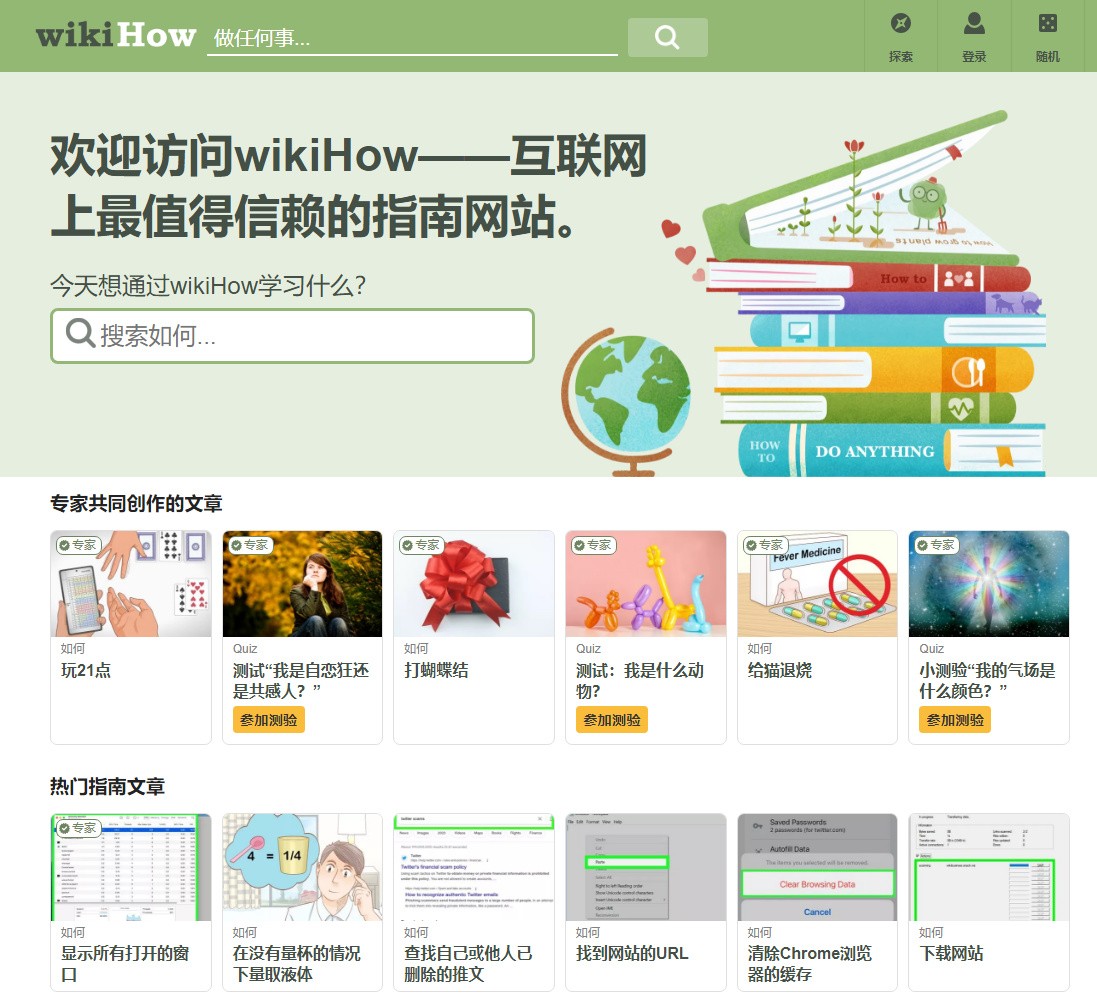Click the 热门指南文章 heading

(107, 786)
